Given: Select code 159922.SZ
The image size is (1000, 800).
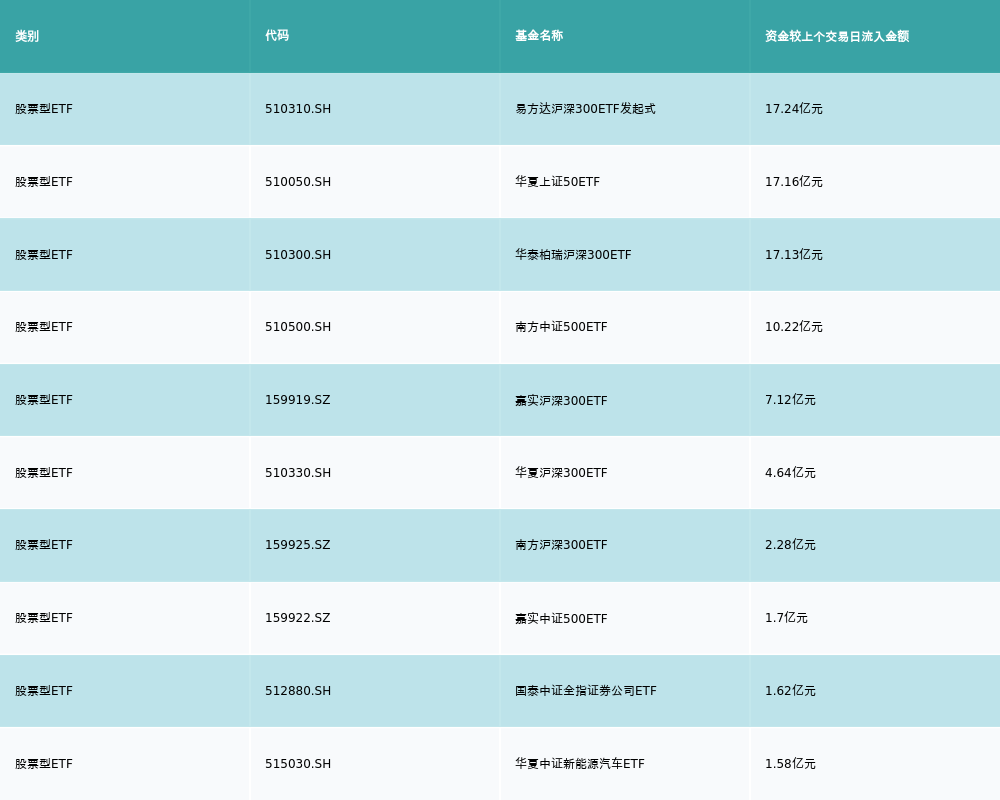Looking at the screenshot, I should [x=298, y=618].
